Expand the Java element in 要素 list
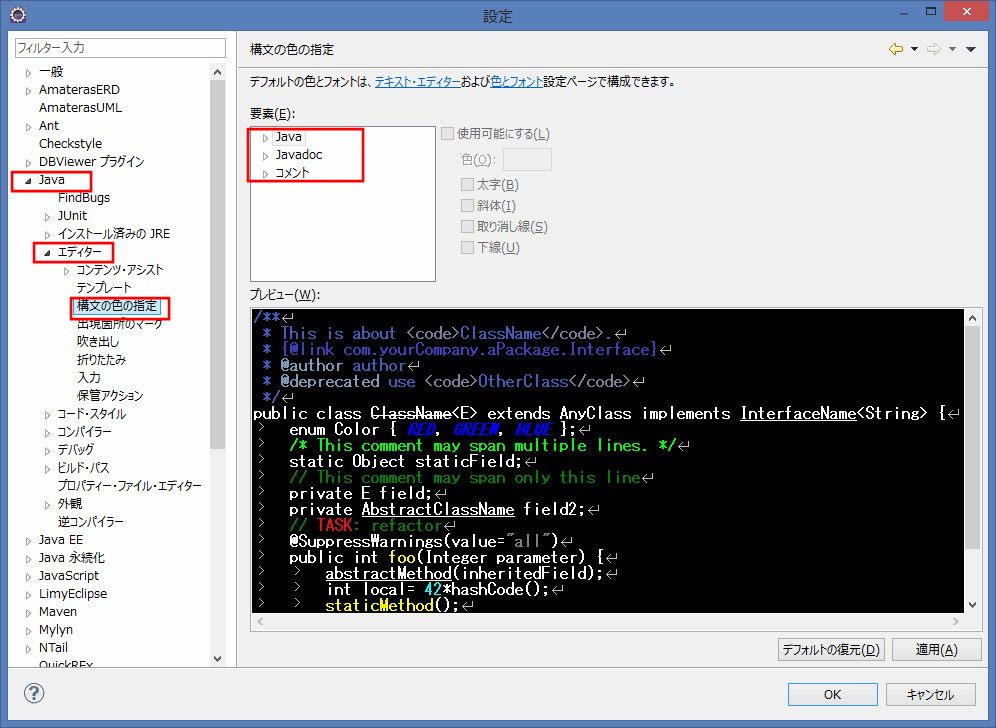This screenshot has width=996, height=728. pos(266,138)
